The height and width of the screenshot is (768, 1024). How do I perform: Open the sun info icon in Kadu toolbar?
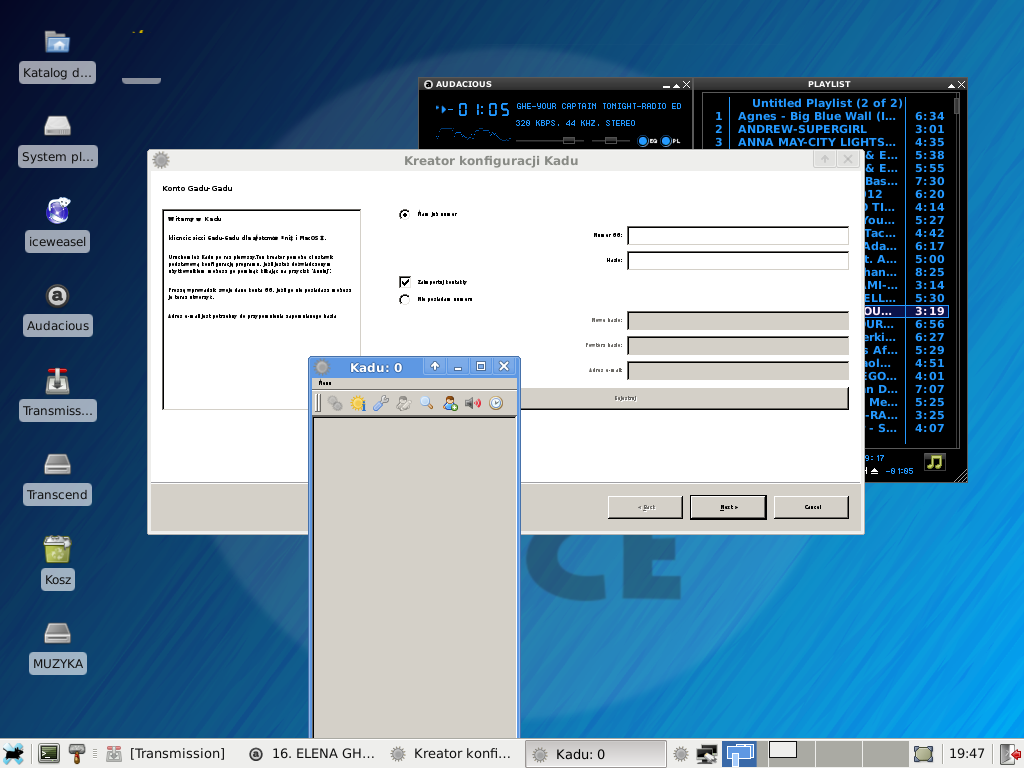[x=358, y=404]
